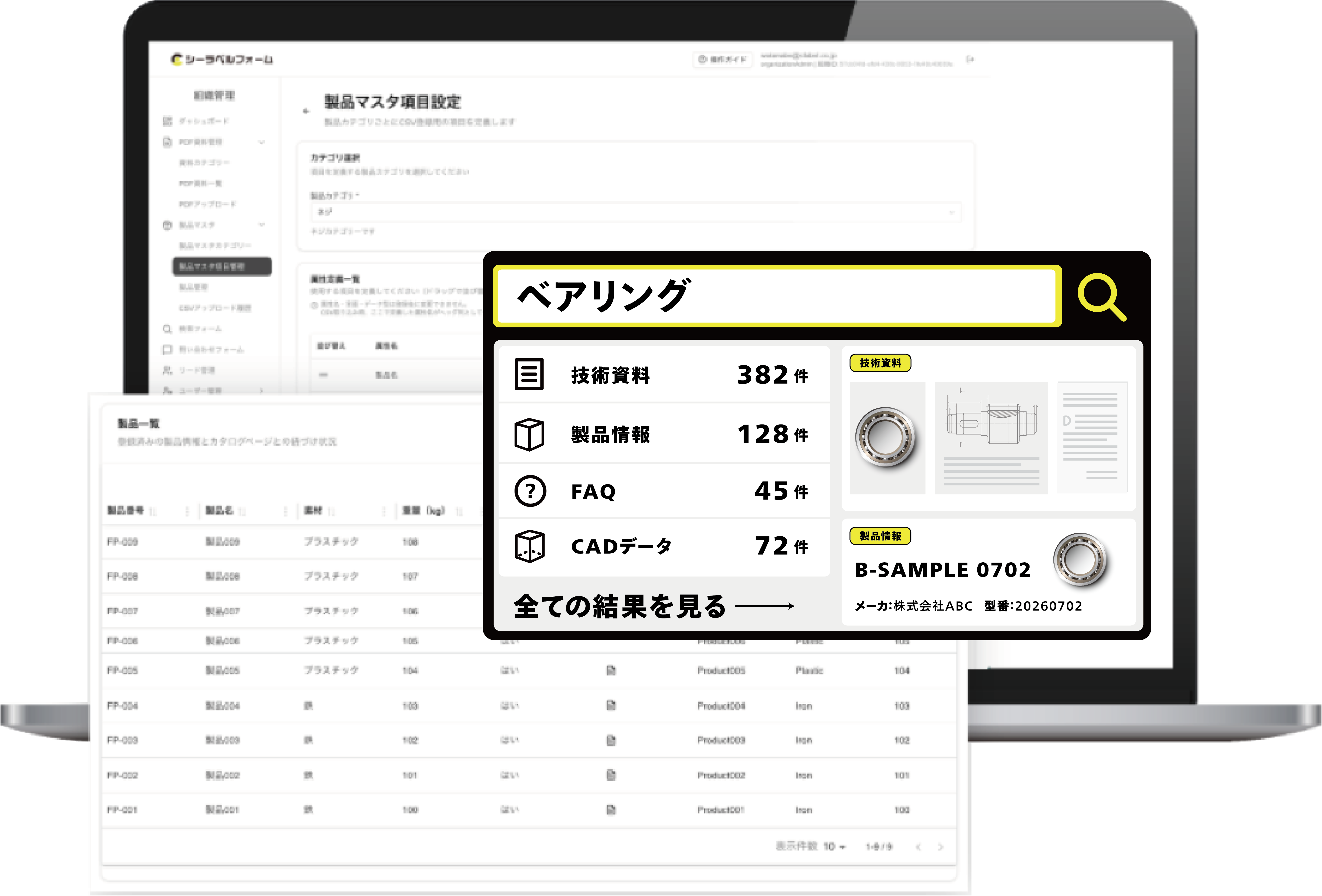Click the ベアリング search input field

777,296
